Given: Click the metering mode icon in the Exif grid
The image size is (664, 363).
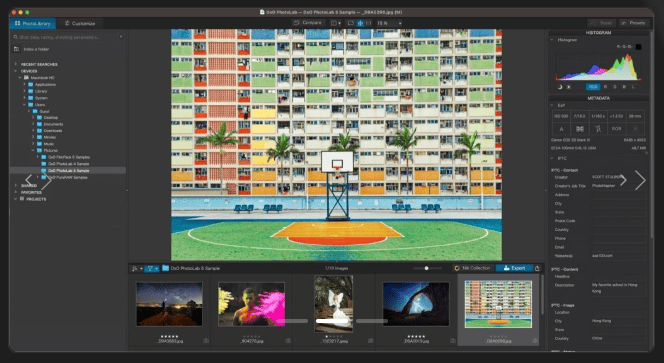Looking at the screenshot, I should pos(580,129).
